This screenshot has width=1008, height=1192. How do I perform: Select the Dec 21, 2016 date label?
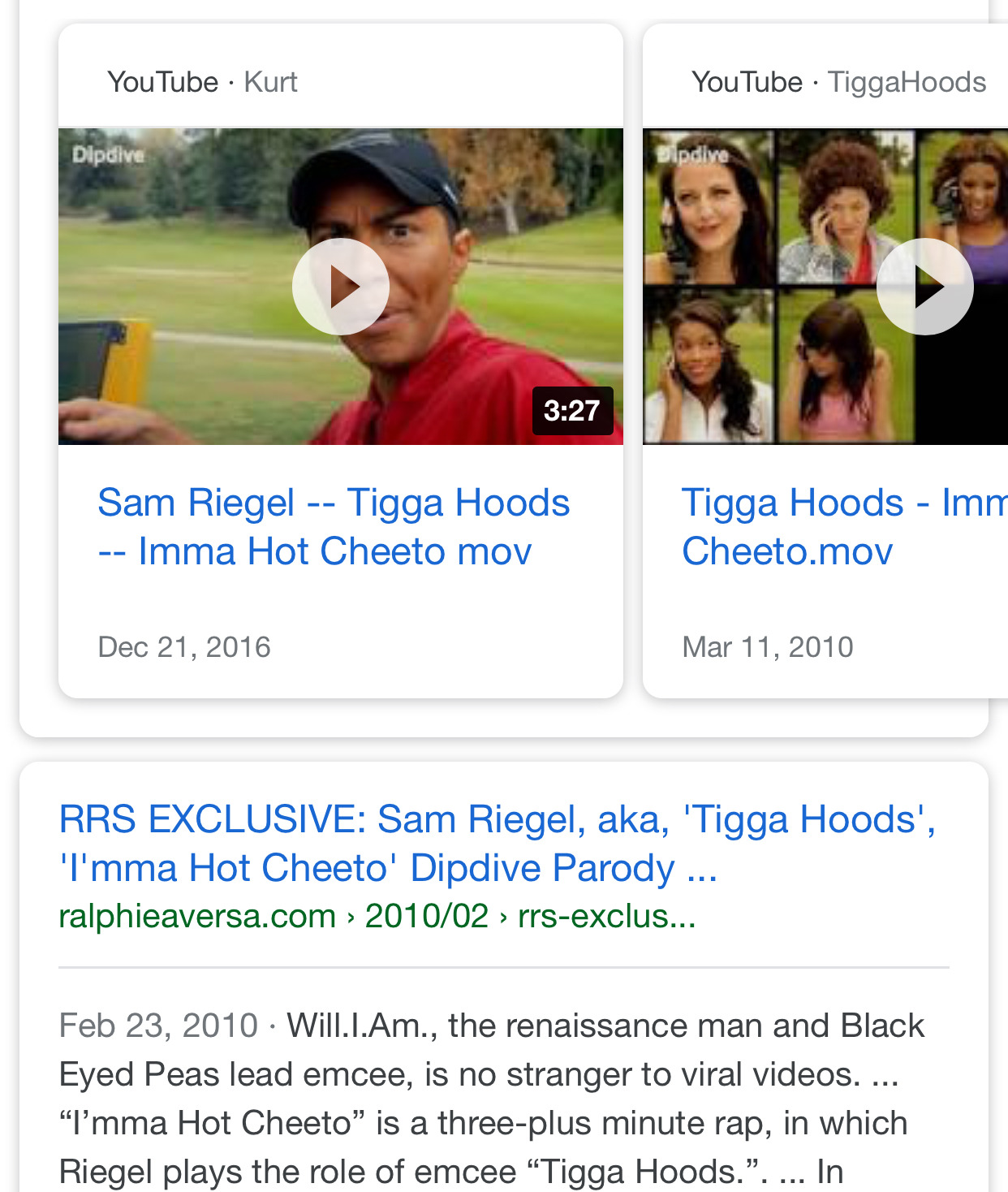(183, 646)
